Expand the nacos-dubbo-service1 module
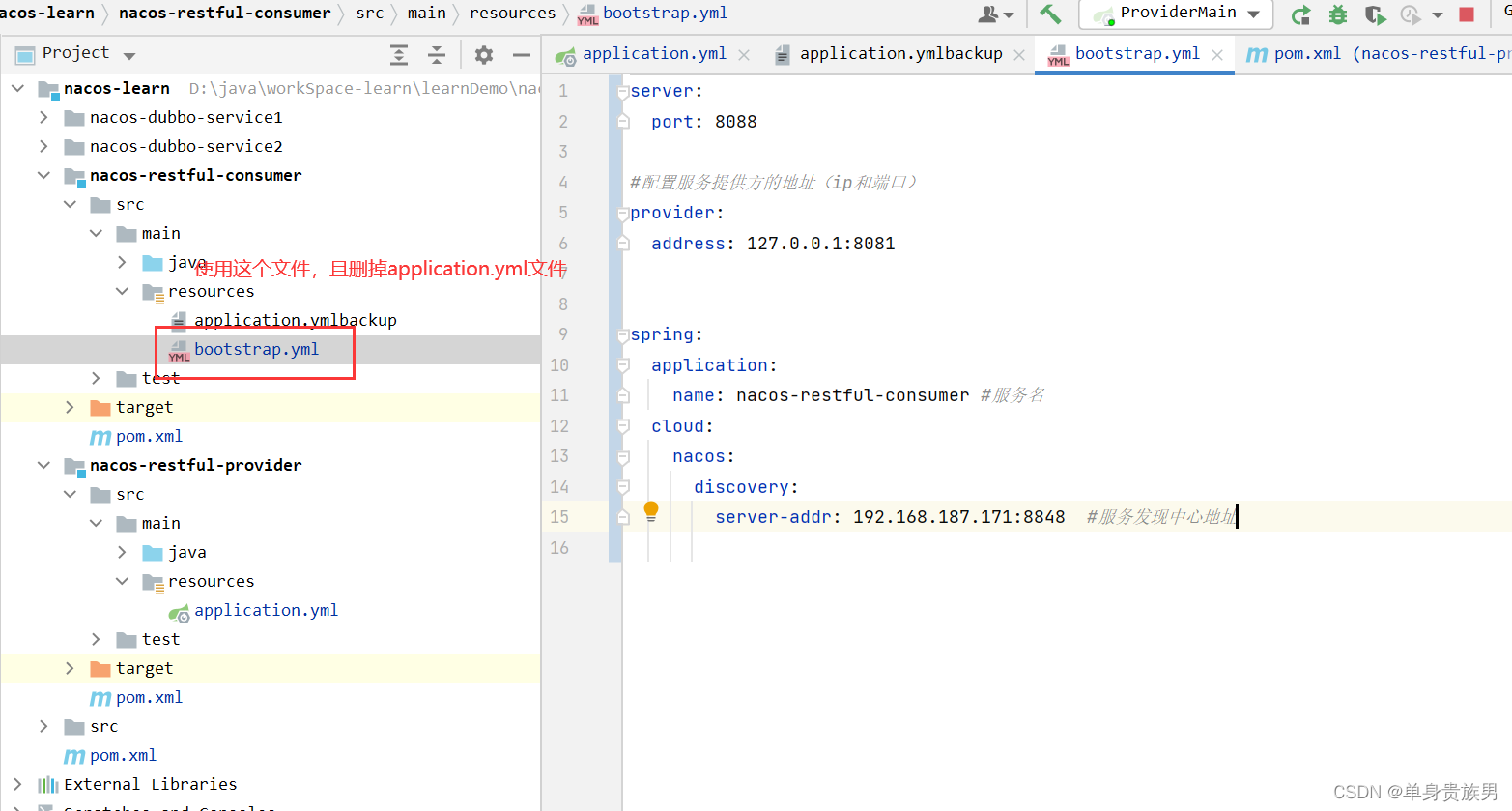1512x811 pixels. pyautogui.click(x=43, y=117)
